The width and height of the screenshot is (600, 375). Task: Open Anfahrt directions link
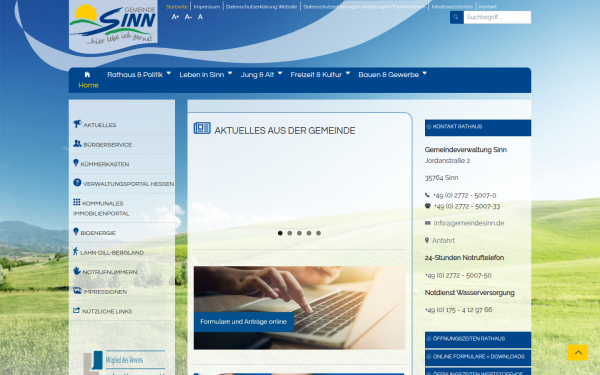[x=443, y=241]
